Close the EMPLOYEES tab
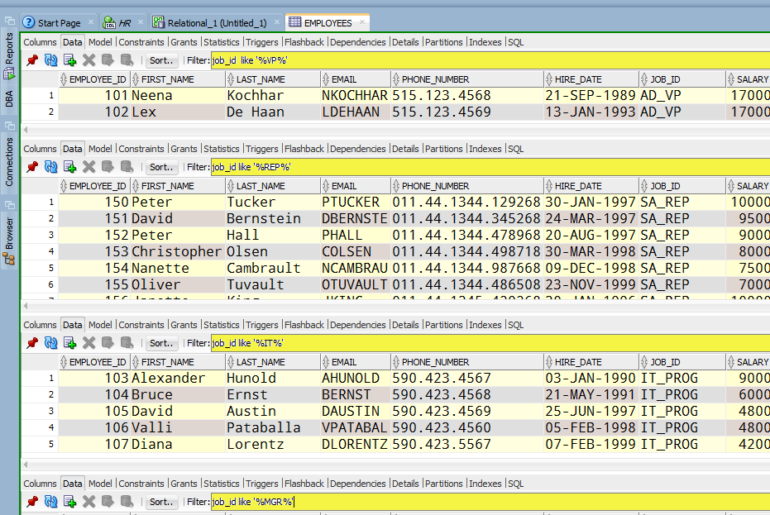This screenshot has height=515, width=770. click(x=362, y=22)
